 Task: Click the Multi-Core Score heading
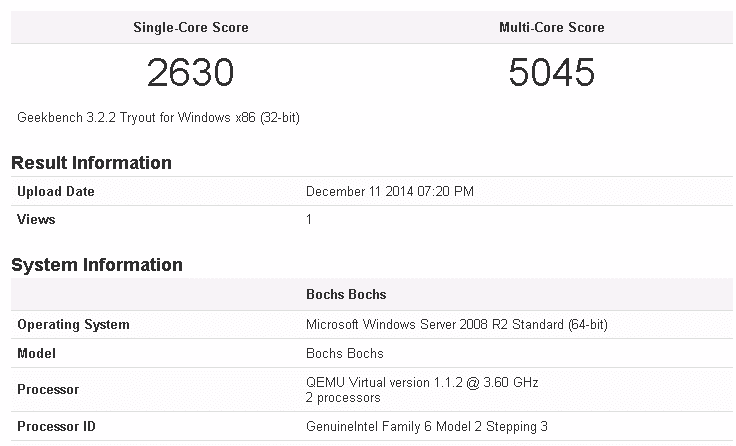click(x=551, y=27)
